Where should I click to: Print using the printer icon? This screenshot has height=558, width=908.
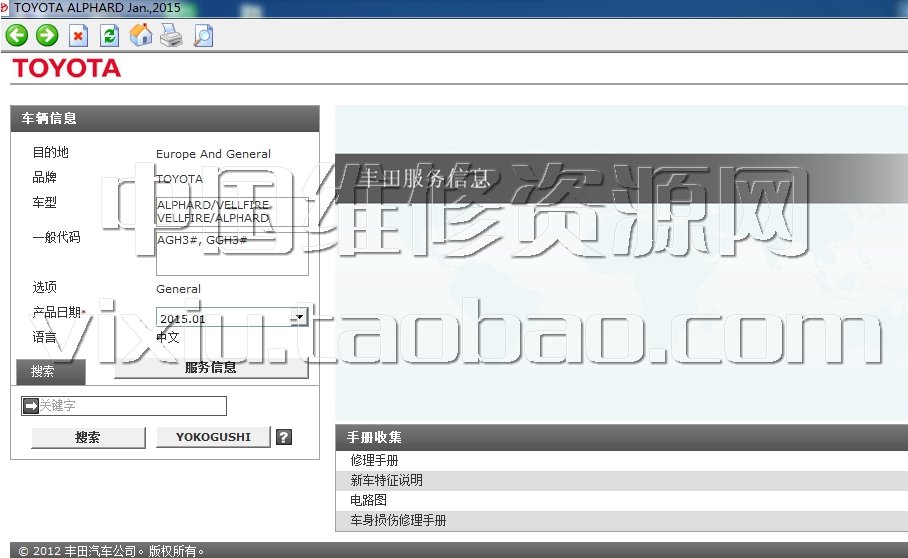click(171, 35)
